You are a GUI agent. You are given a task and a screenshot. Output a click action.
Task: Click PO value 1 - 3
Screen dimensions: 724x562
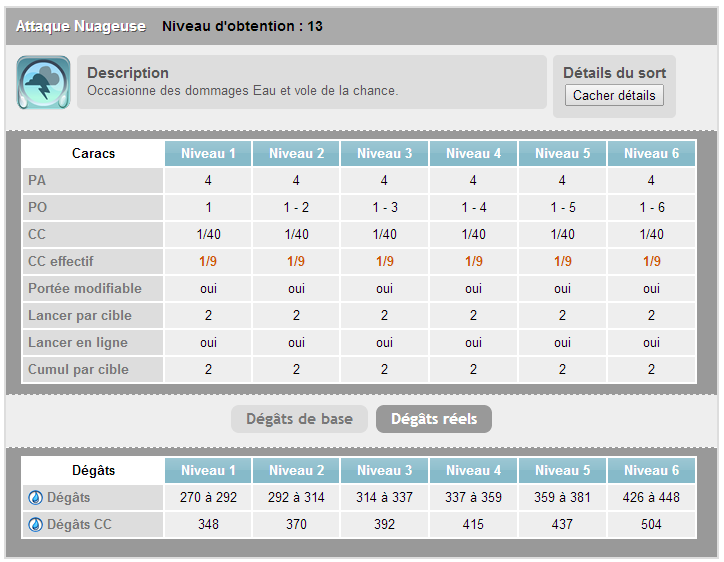385,207
